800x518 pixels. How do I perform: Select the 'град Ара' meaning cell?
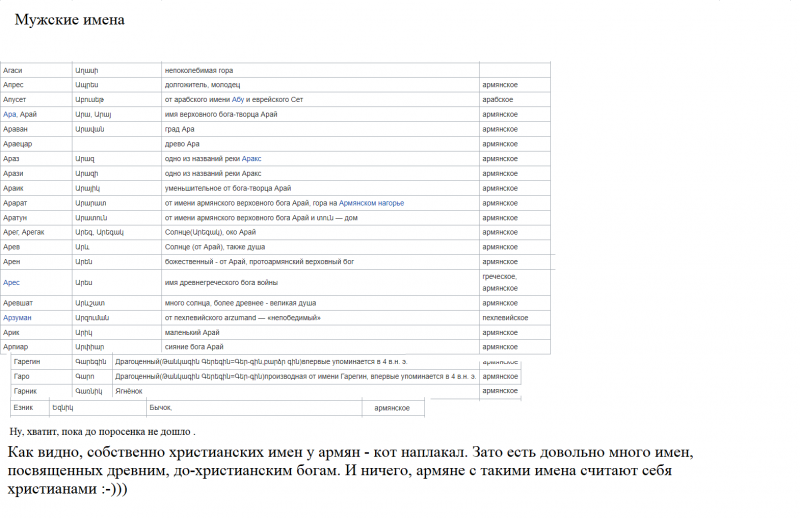pyautogui.click(x=320, y=129)
